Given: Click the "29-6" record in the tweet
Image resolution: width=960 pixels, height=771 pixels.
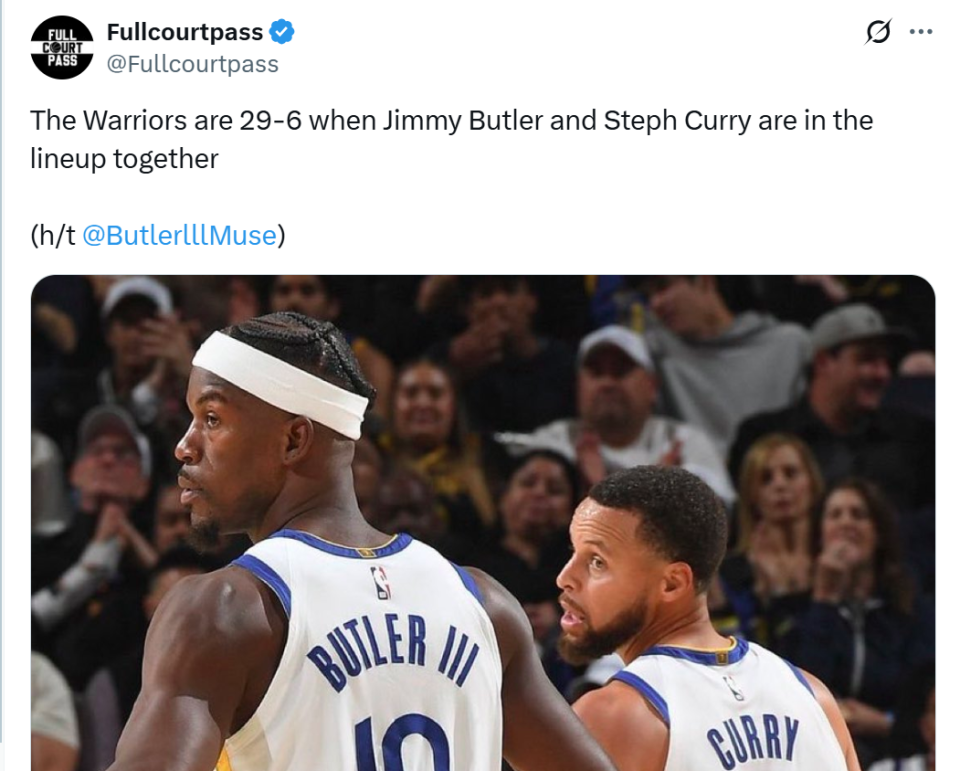Looking at the screenshot, I should click(x=270, y=121).
